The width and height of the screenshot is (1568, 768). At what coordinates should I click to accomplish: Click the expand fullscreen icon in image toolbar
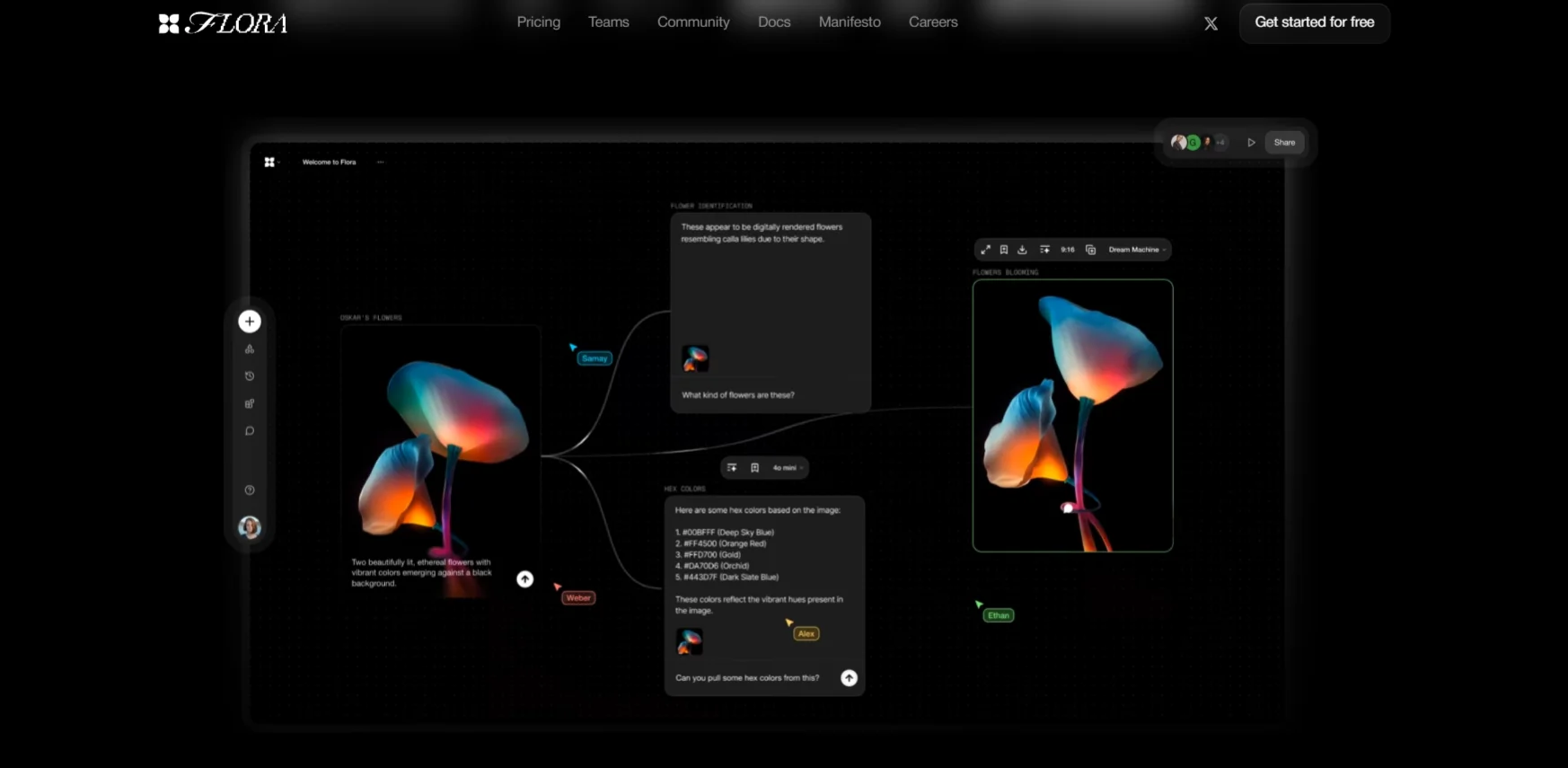[x=985, y=250]
